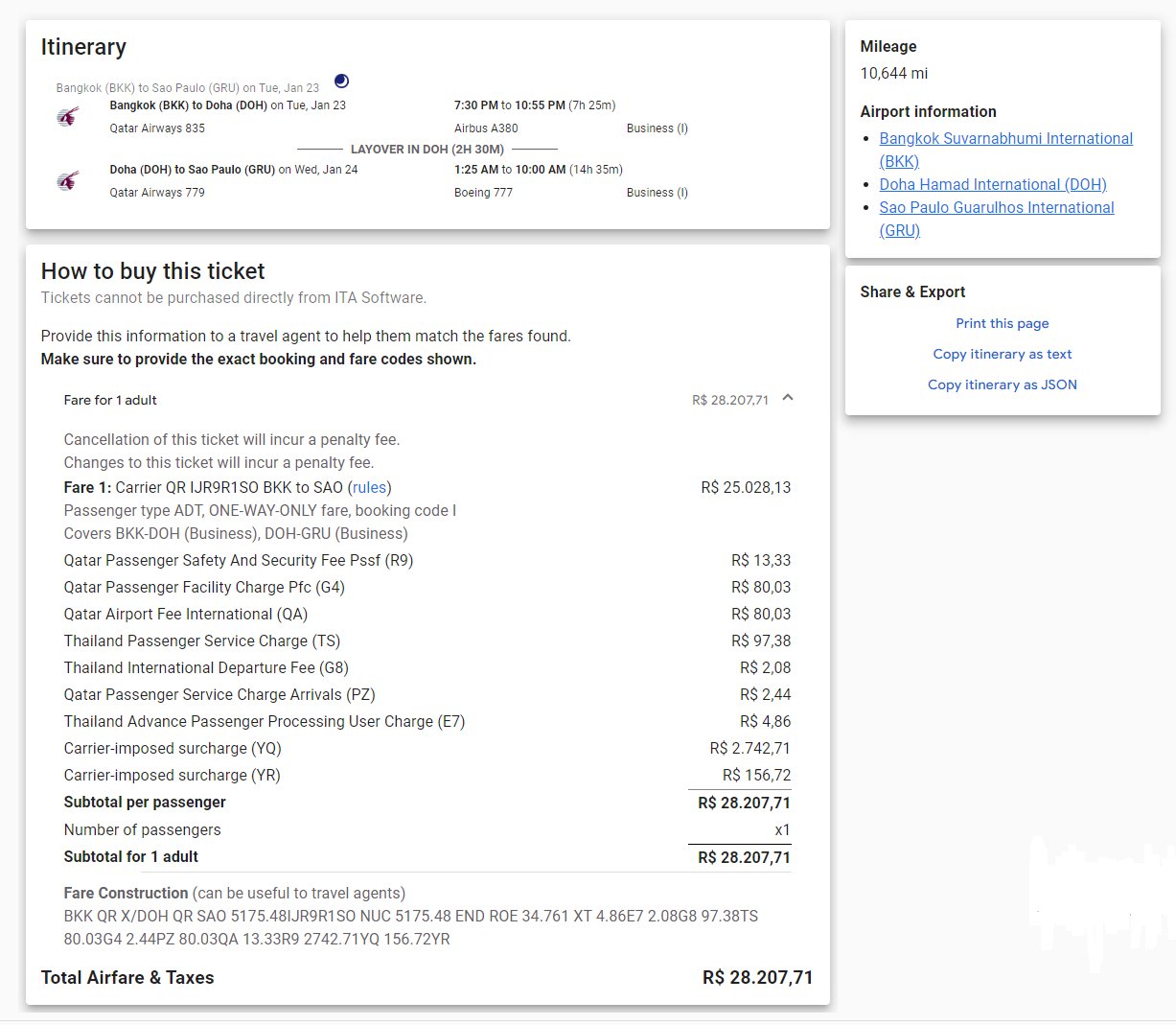Click 'Qatar Passenger Safety And Security Fee' label

click(239, 560)
